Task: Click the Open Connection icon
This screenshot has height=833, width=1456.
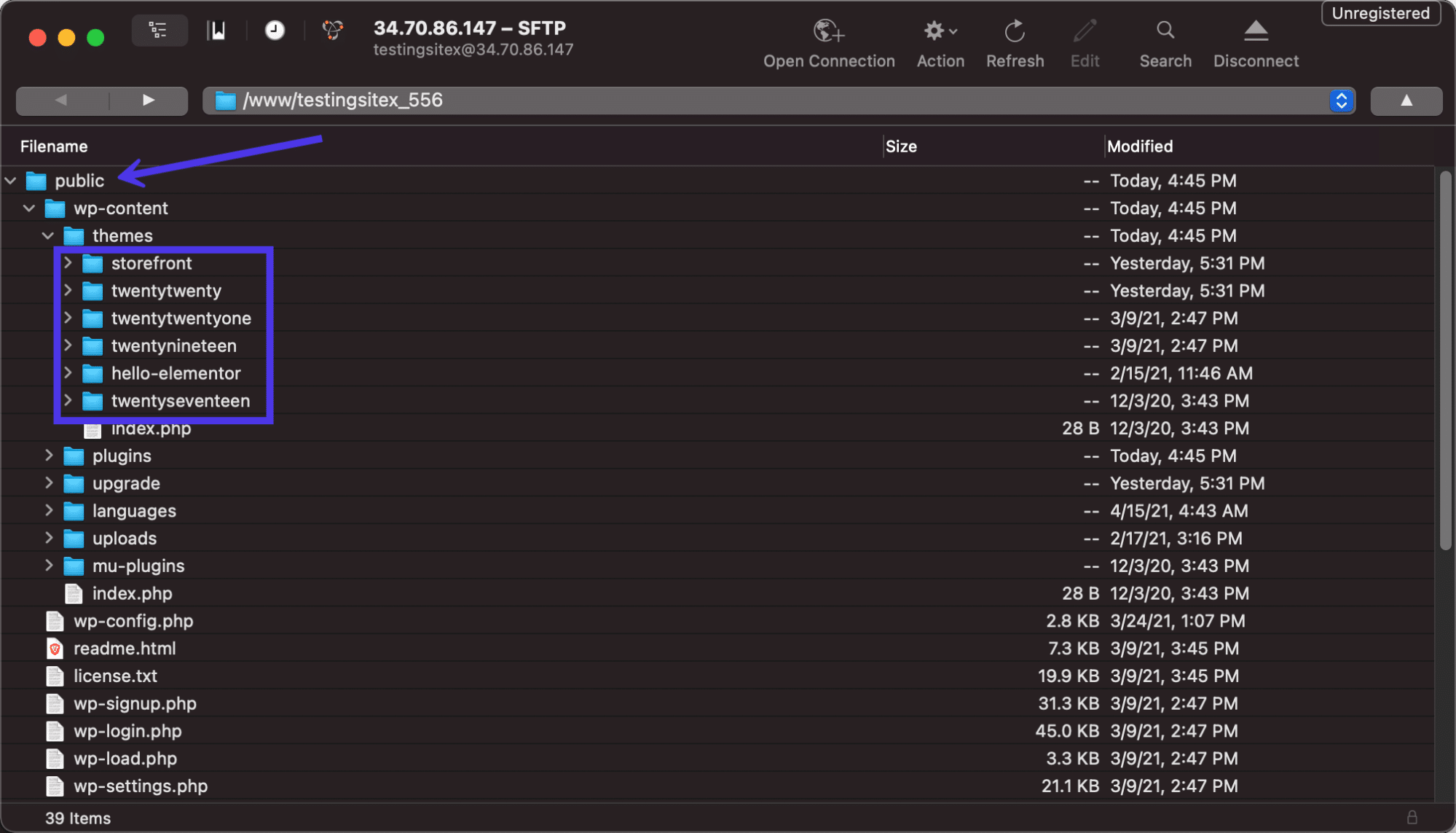Action: (x=828, y=29)
